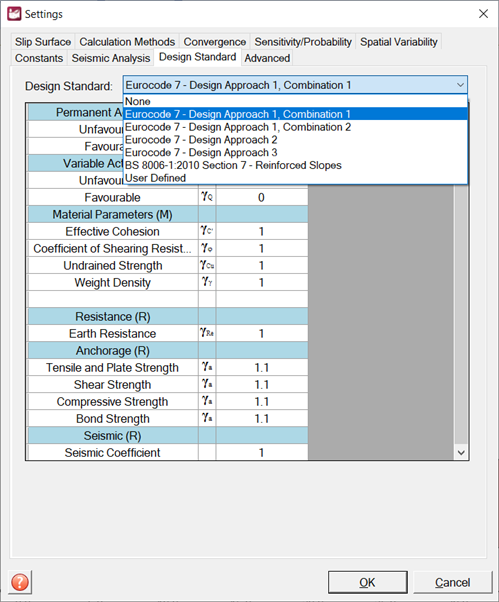Click the Earth Resistance label

tap(112, 333)
